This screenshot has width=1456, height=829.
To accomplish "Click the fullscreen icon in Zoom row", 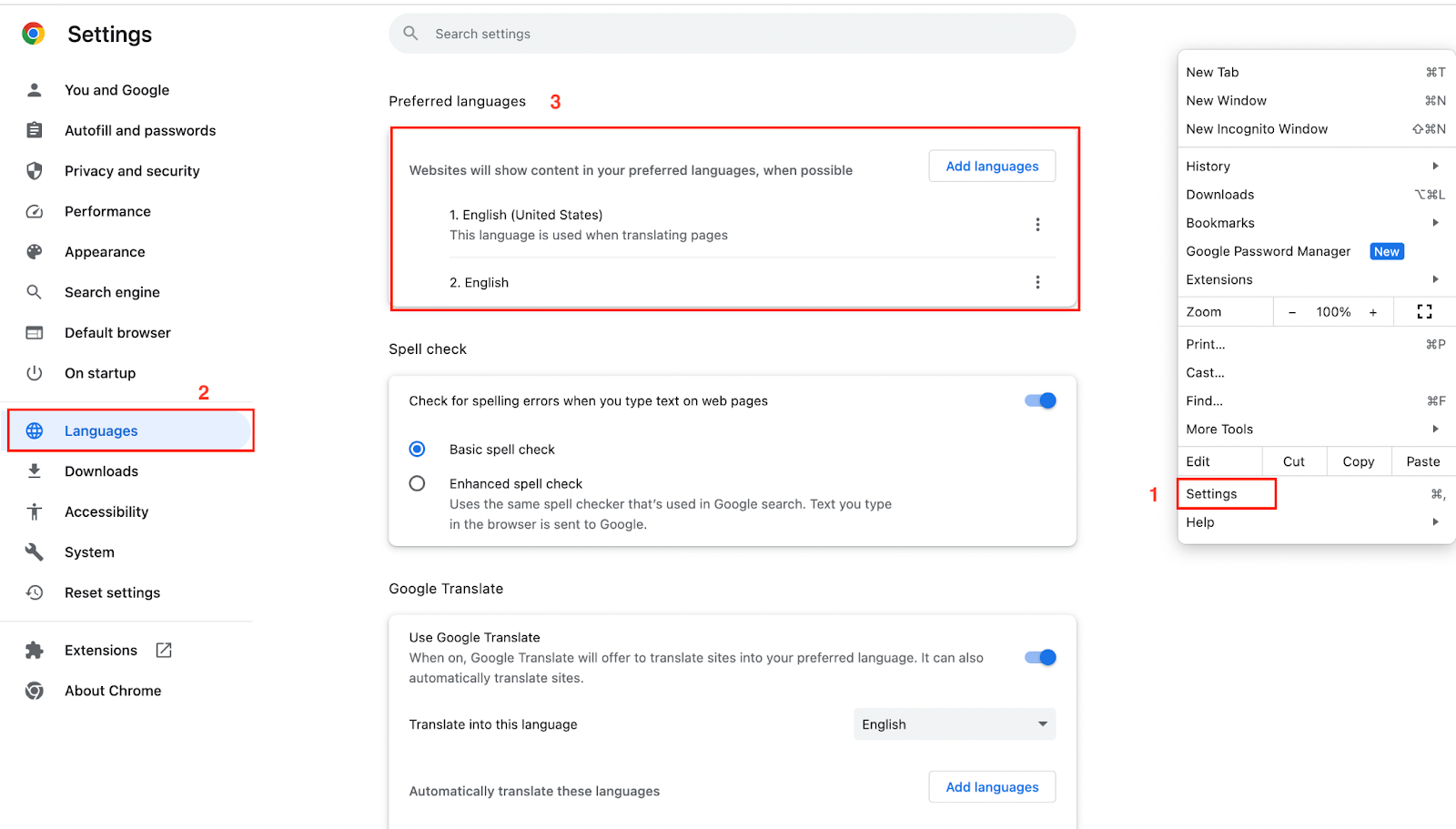I will [1424, 312].
